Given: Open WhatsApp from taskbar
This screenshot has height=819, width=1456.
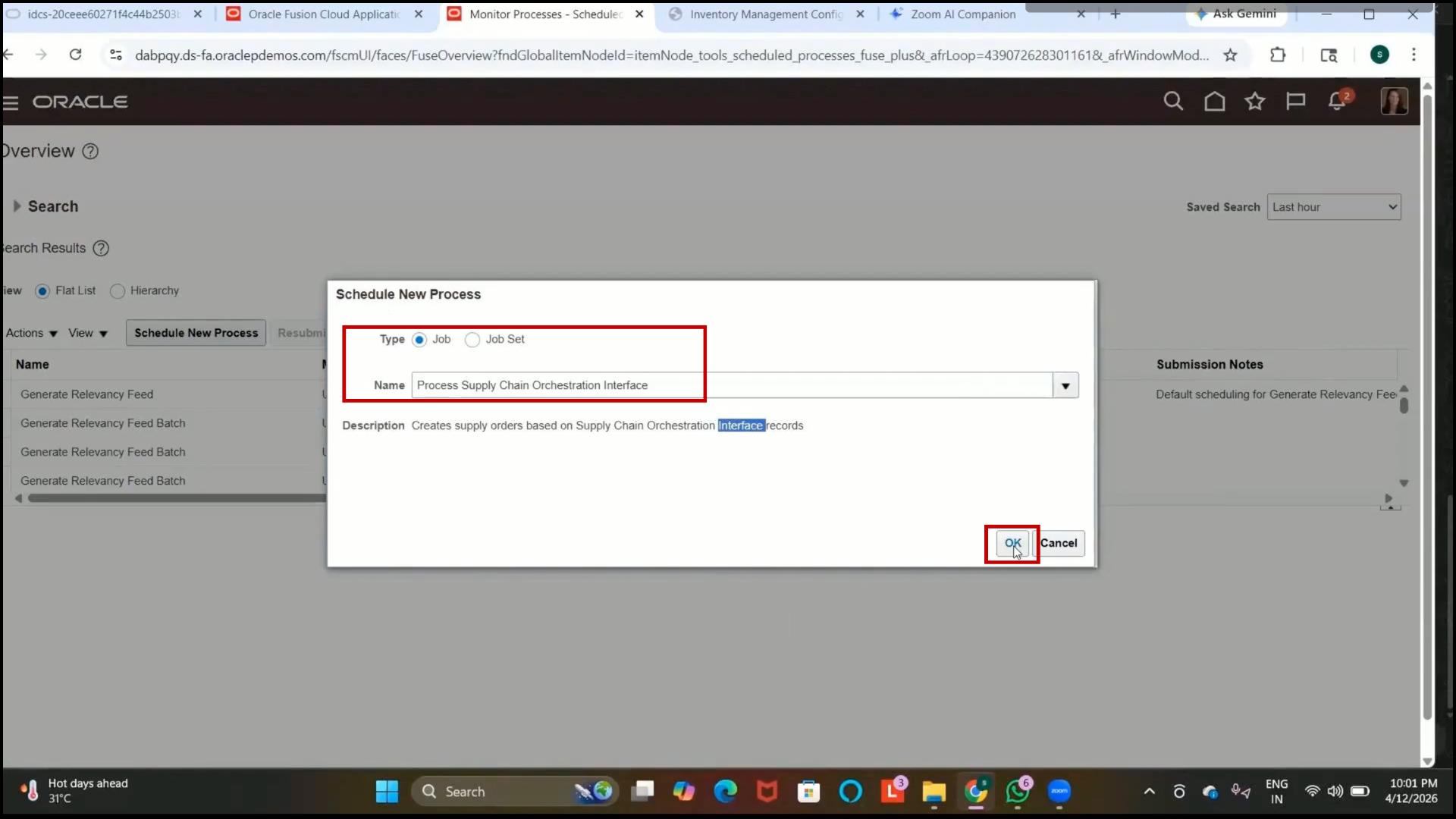Looking at the screenshot, I should [1018, 792].
